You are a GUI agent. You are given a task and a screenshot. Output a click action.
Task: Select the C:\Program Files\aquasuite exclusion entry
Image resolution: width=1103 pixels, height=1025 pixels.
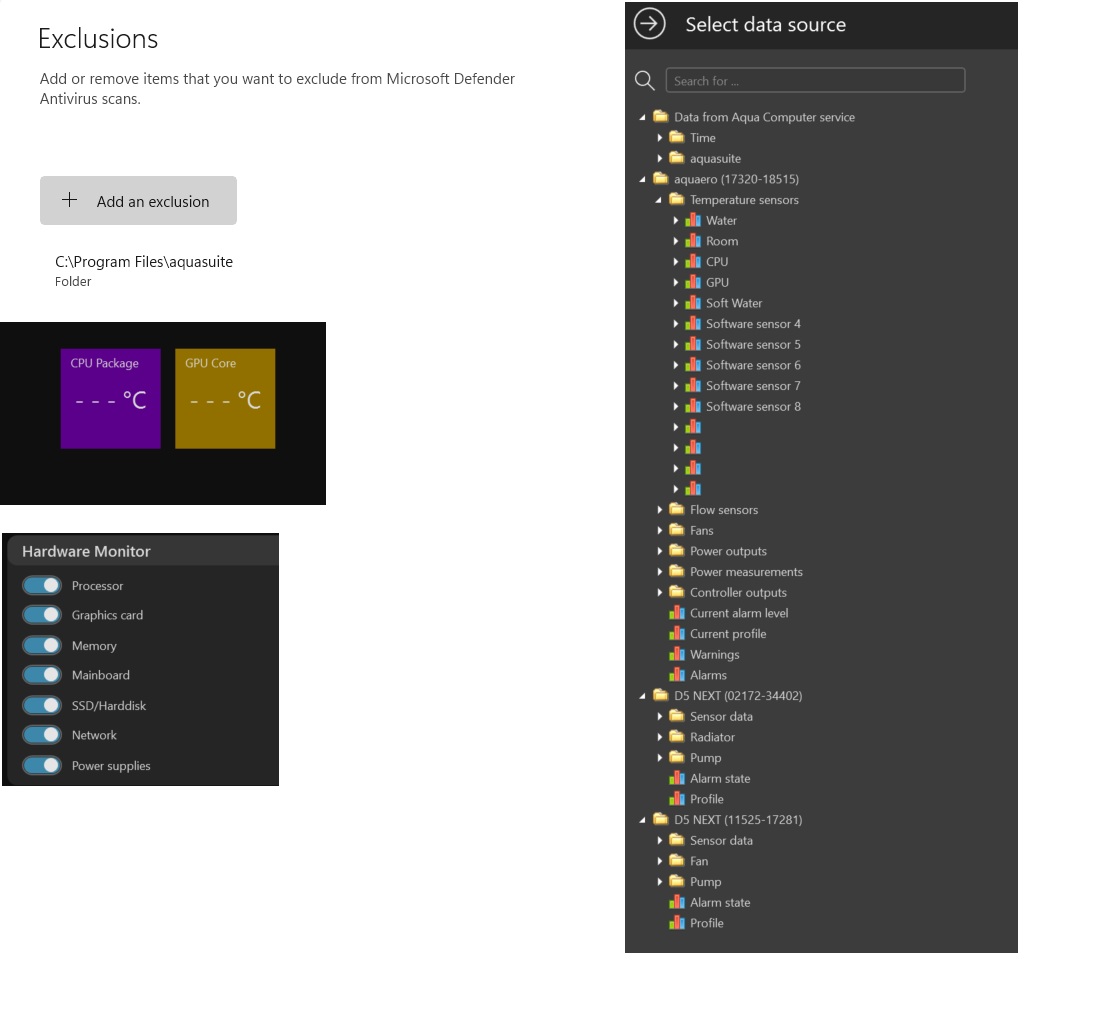click(x=144, y=270)
